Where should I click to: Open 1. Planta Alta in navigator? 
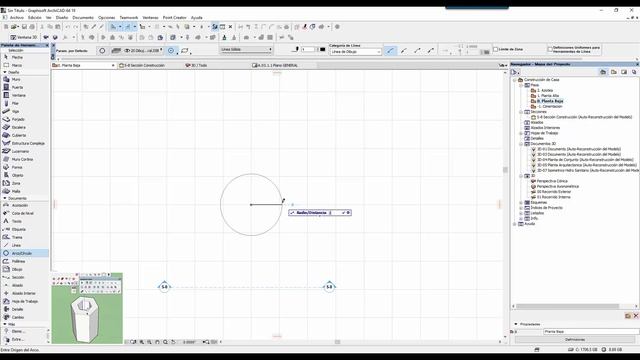point(548,96)
